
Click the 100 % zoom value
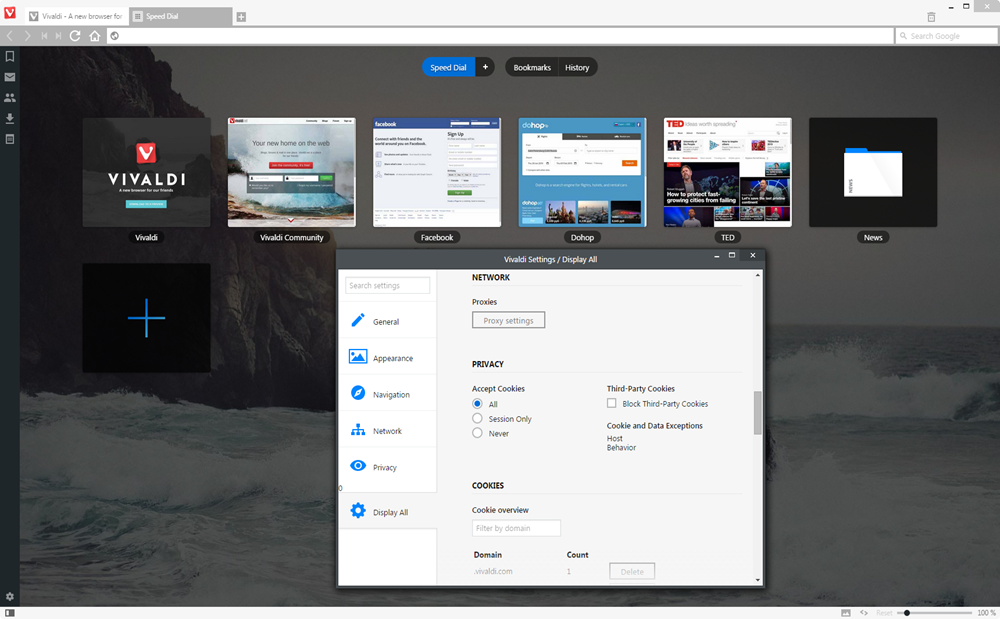986,613
